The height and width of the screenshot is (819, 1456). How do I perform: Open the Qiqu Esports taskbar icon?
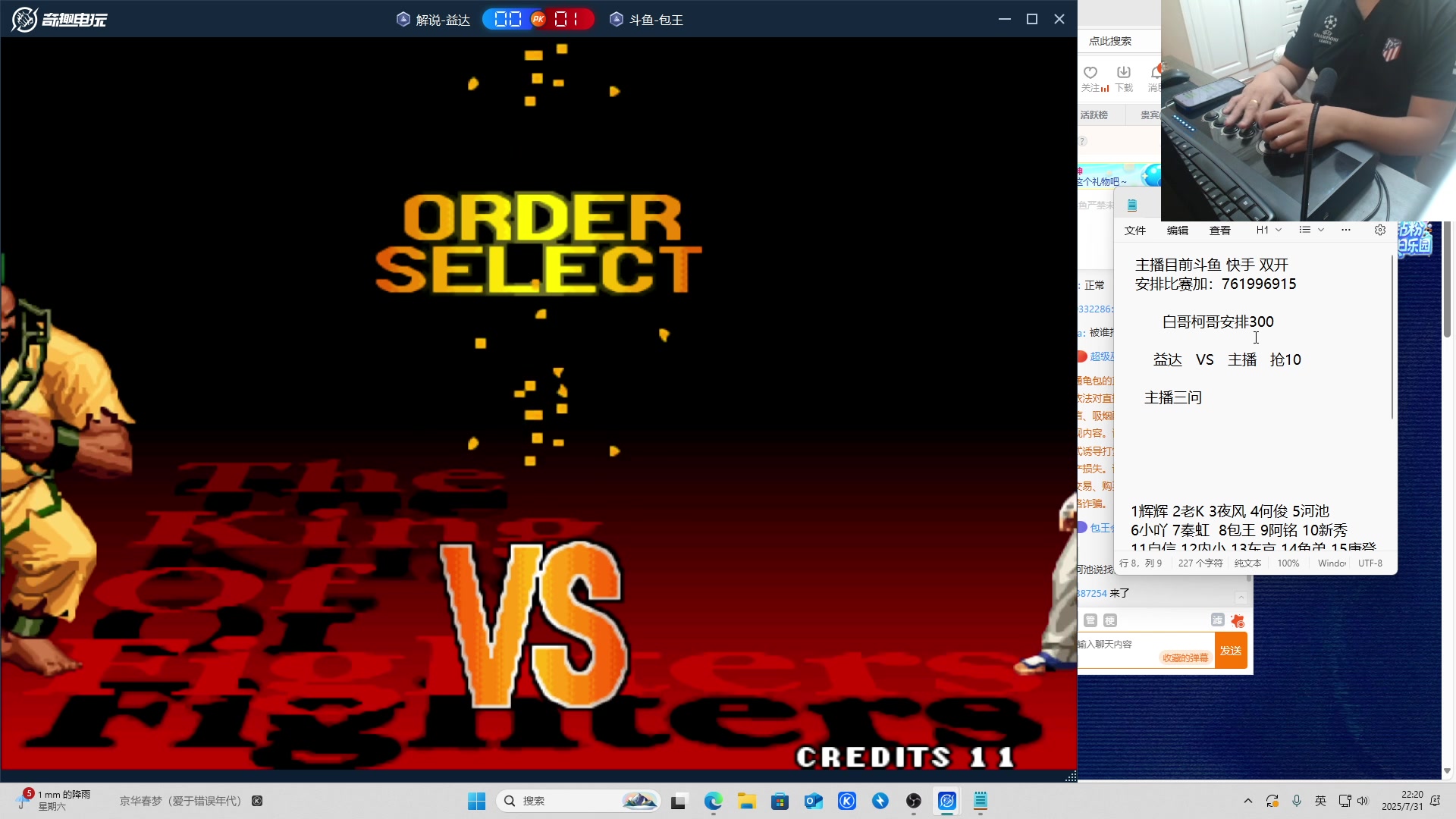[x=947, y=801]
